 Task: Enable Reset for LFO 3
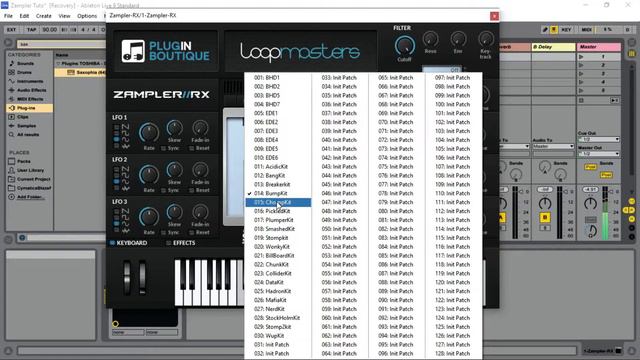pyautogui.click(x=191, y=232)
